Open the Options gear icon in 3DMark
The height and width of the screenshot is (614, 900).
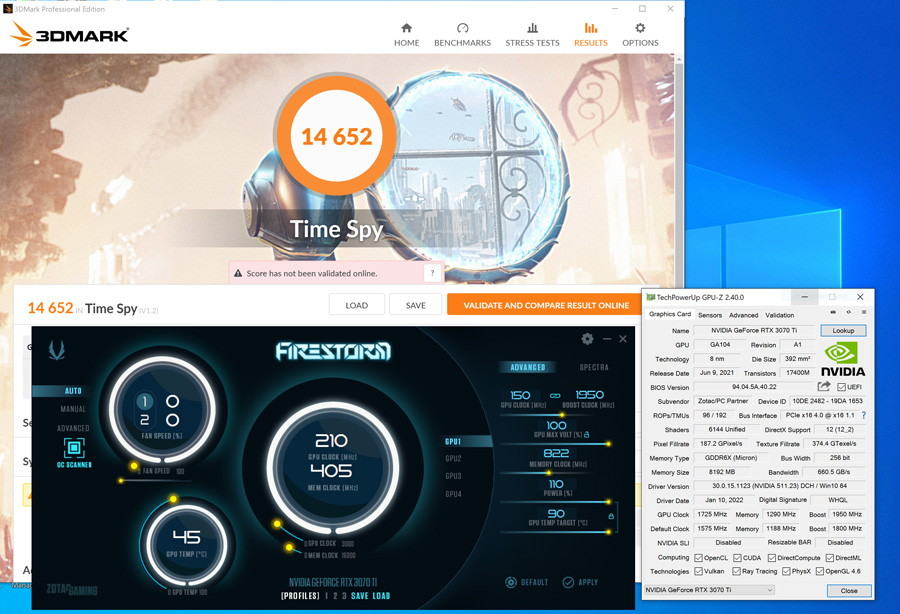point(640,28)
